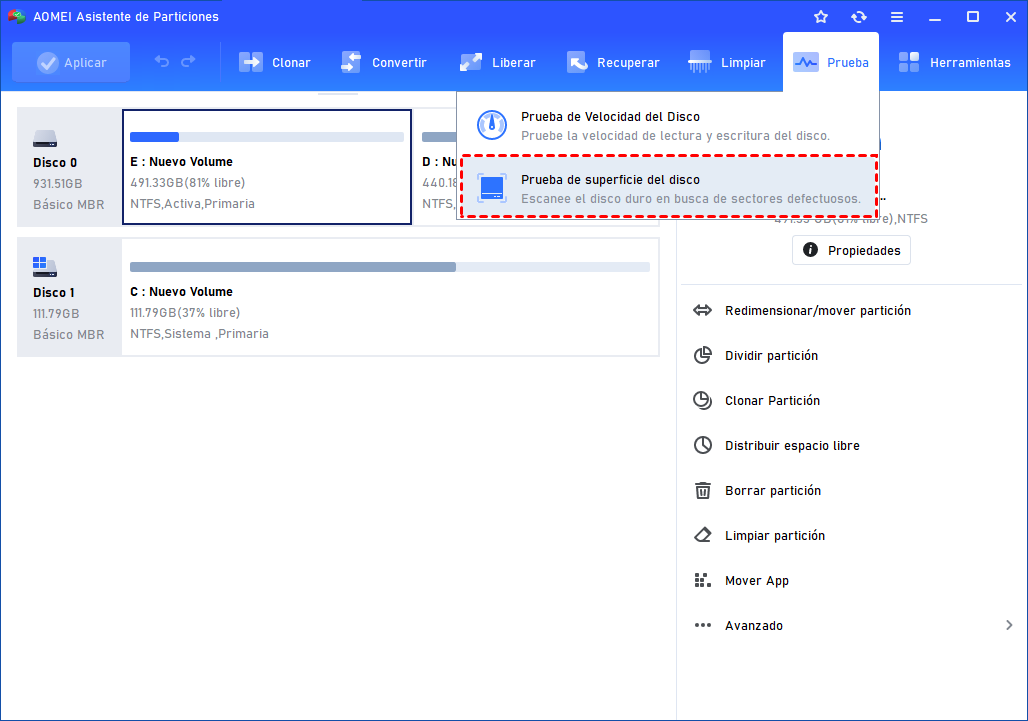Open the hamburger menu icon
Screen dimensions: 1028x721
(897, 17)
